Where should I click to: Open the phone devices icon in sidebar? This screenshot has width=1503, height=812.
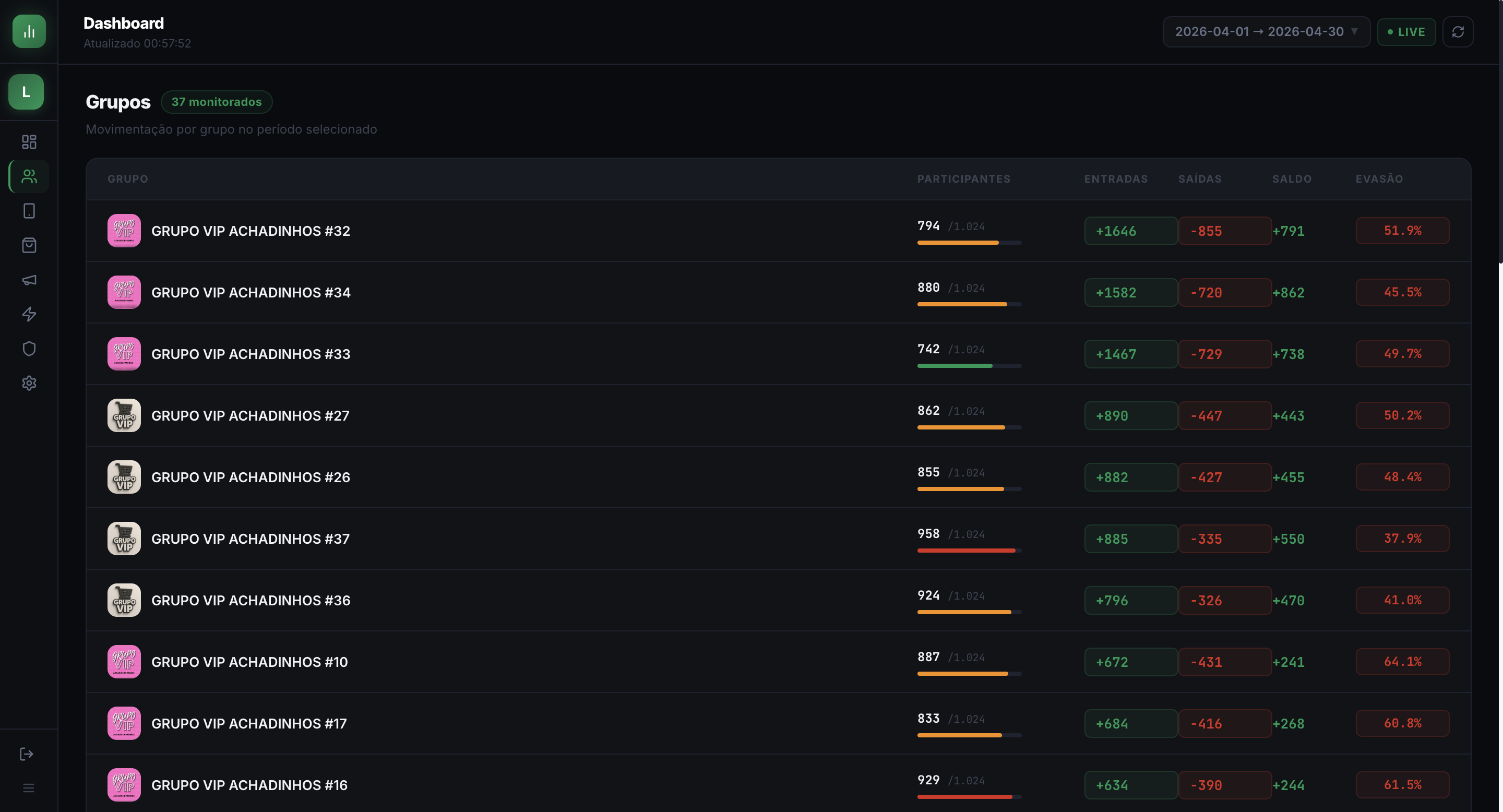click(x=29, y=211)
